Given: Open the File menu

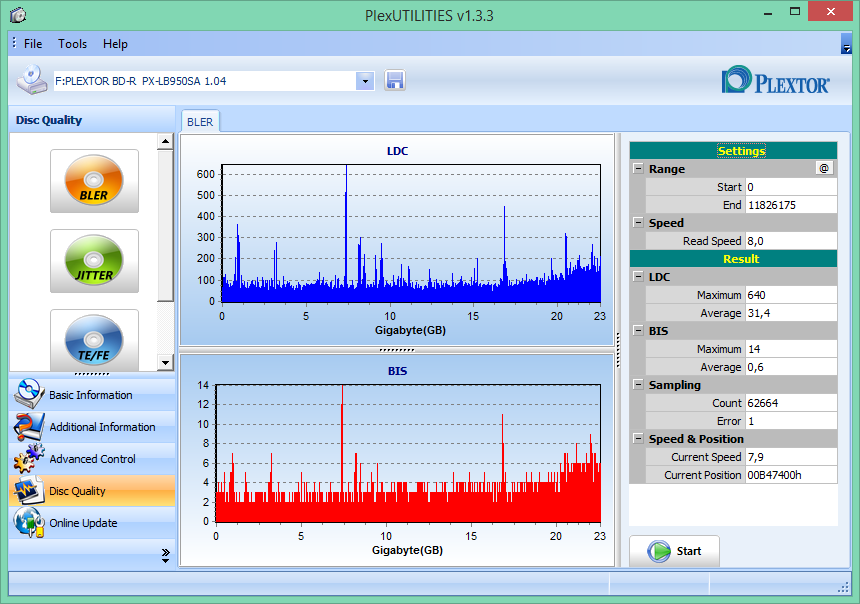Looking at the screenshot, I should click(33, 44).
